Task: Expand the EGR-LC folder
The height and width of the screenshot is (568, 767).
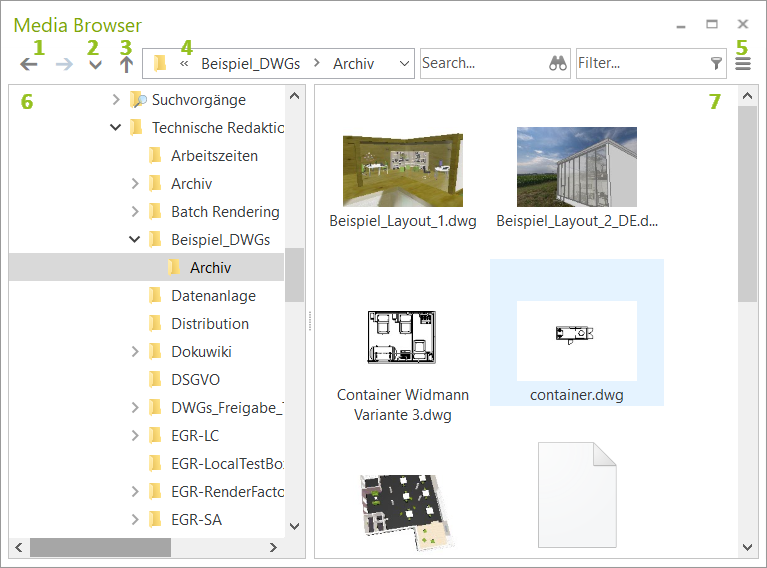Action: click(135, 435)
